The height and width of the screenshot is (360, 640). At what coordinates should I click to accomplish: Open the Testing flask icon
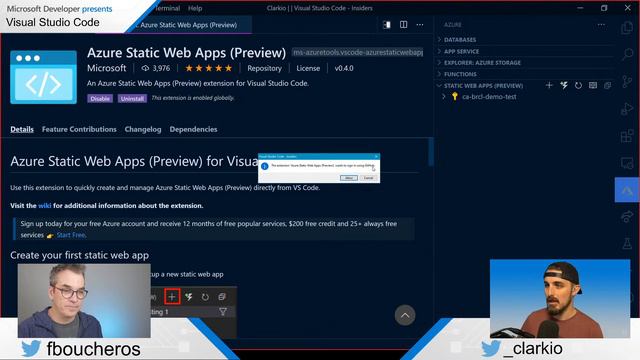pos(627,243)
